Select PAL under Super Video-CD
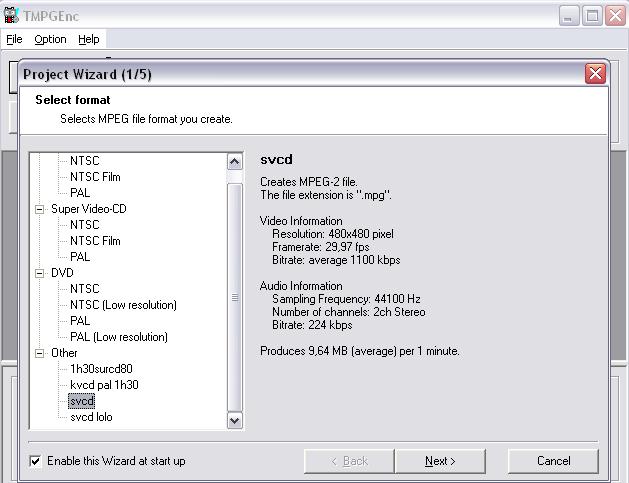Viewport: 629px width, 483px height. (x=80, y=257)
